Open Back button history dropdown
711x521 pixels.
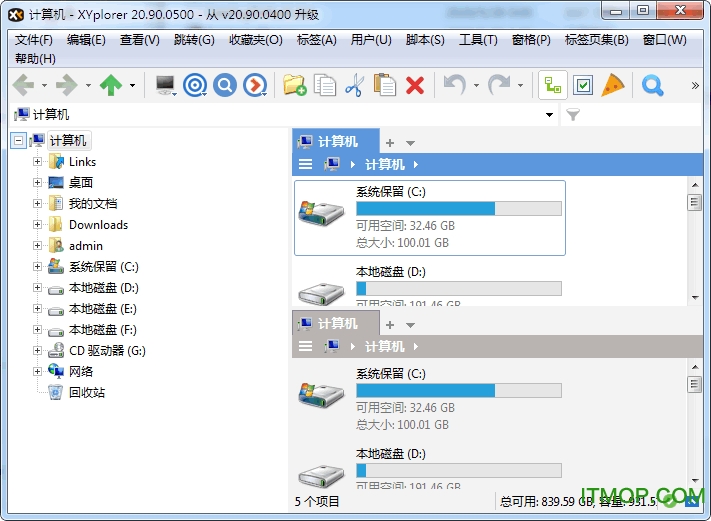44,85
